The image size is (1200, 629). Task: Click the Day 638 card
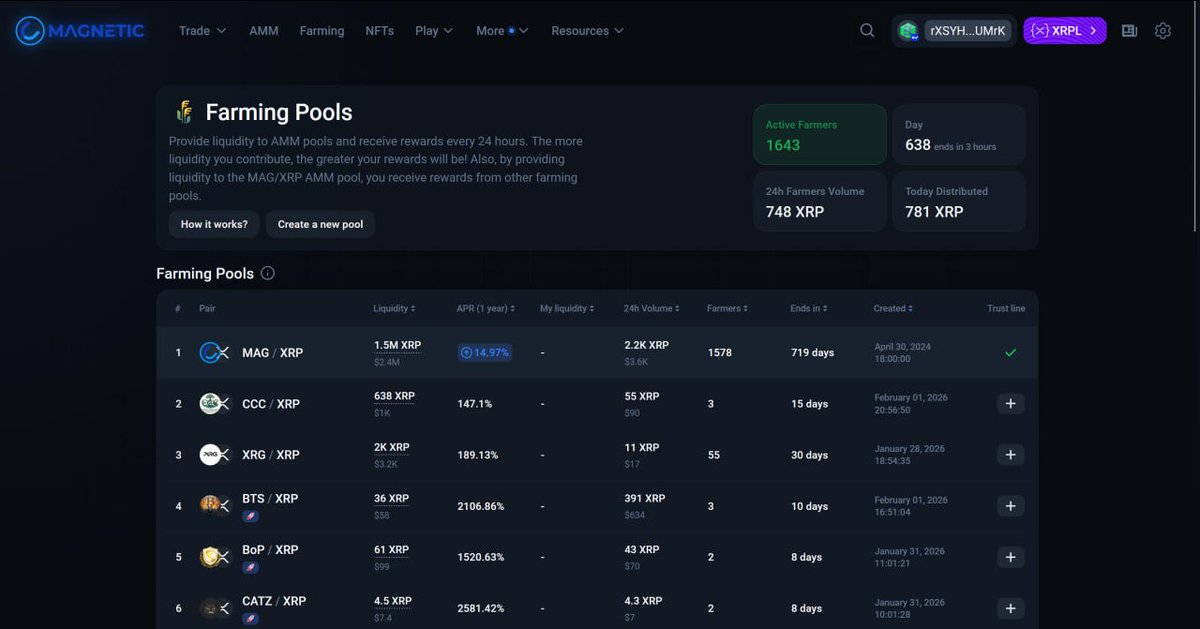tap(959, 135)
